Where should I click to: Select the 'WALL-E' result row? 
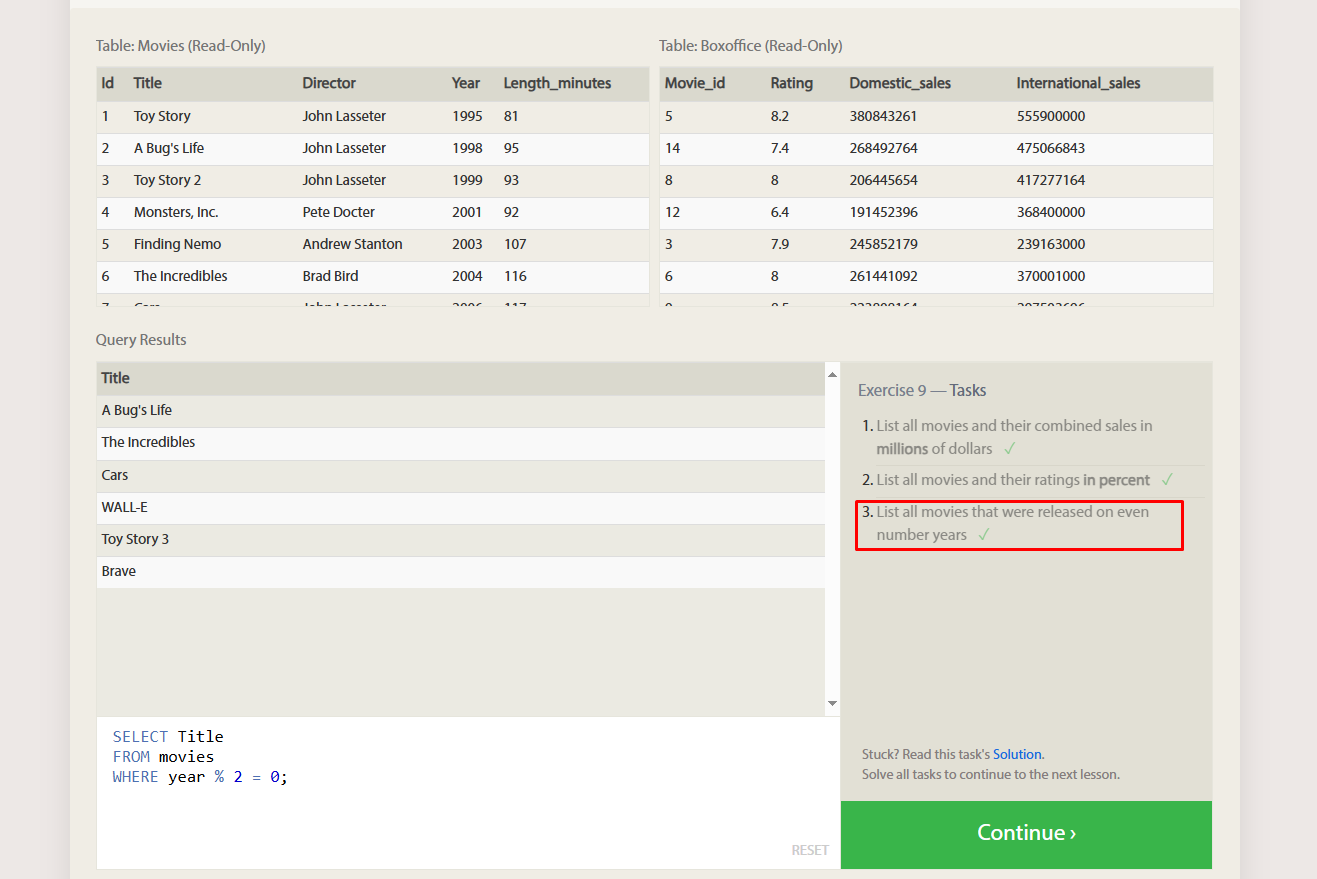(x=461, y=507)
